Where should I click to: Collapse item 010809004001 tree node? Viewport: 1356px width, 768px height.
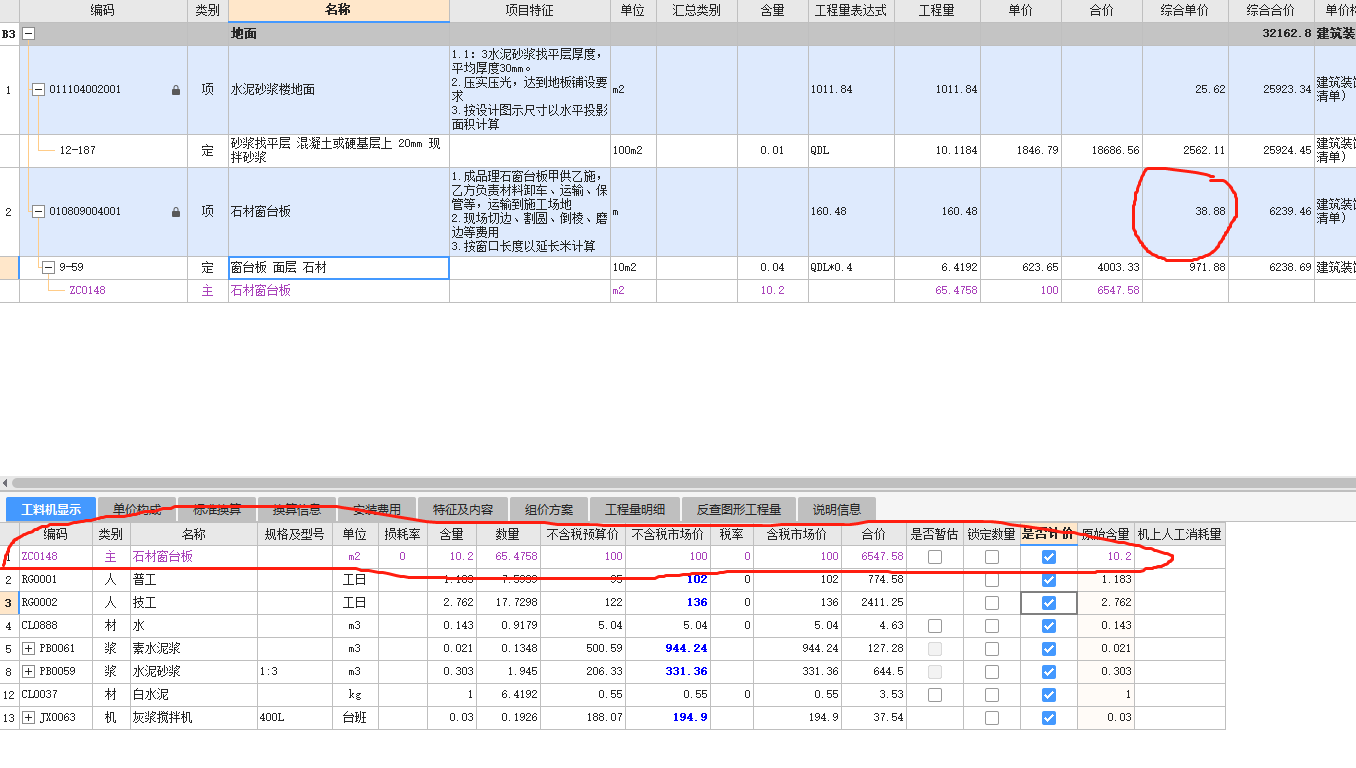tap(38, 211)
